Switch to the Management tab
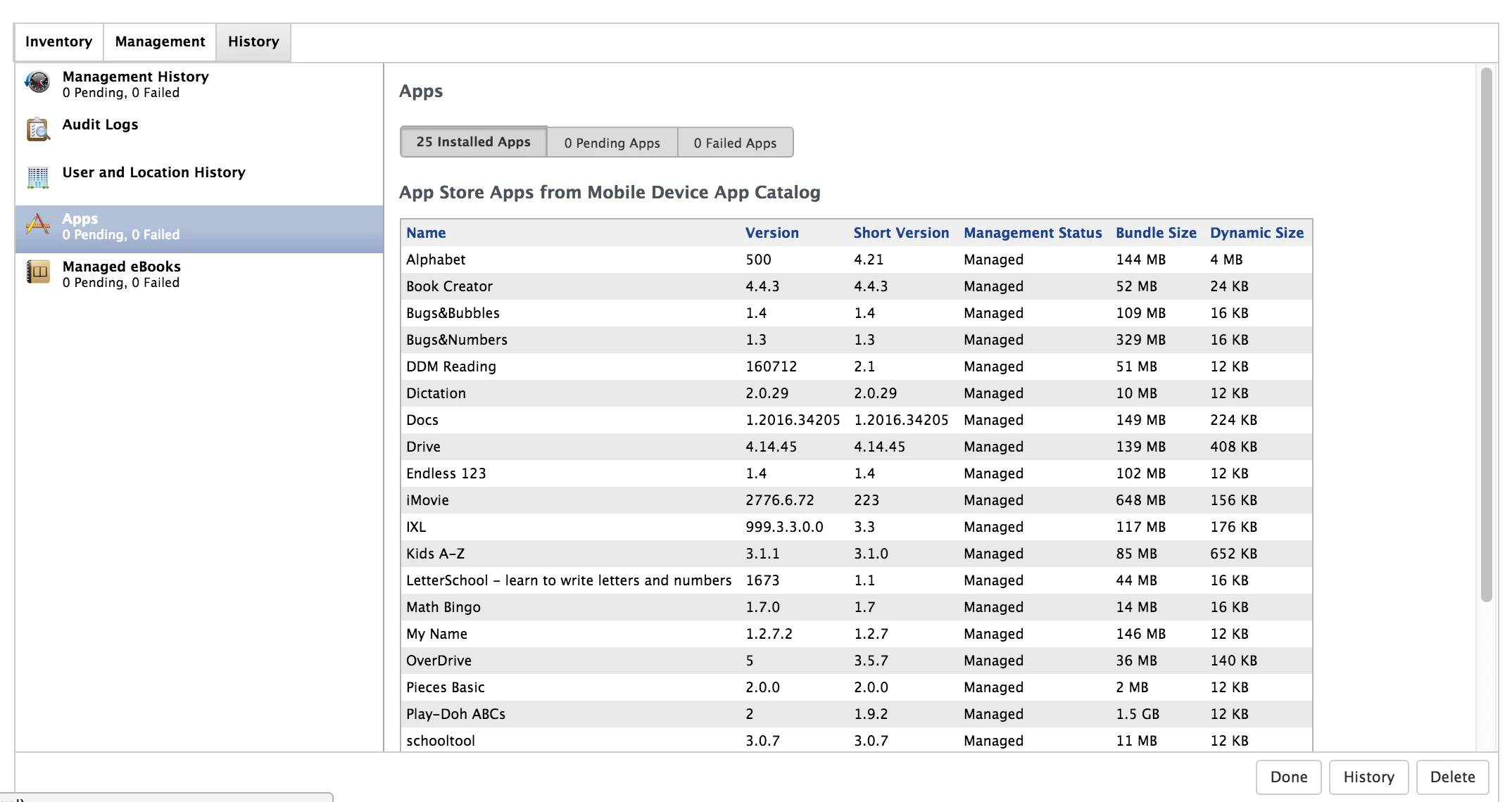The height and width of the screenshot is (802, 1512). pyautogui.click(x=160, y=42)
